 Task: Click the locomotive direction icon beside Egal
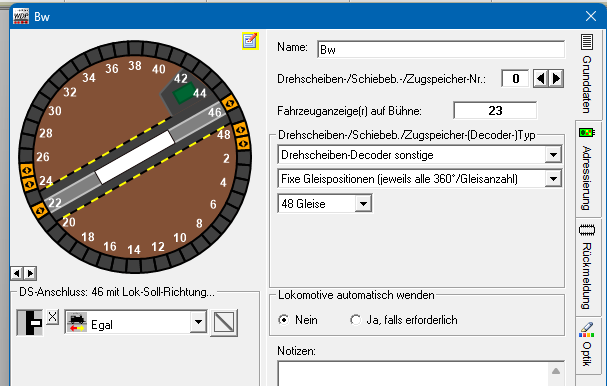(x=77, y=323)
